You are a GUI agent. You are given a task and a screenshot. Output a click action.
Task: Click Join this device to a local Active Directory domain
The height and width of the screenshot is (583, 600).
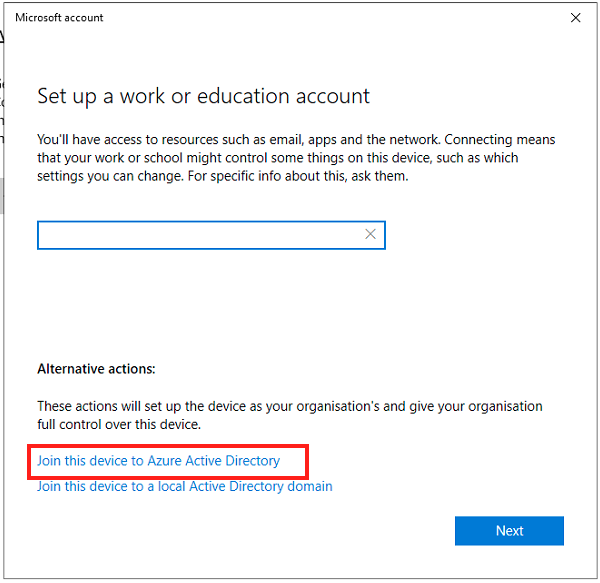184,486
